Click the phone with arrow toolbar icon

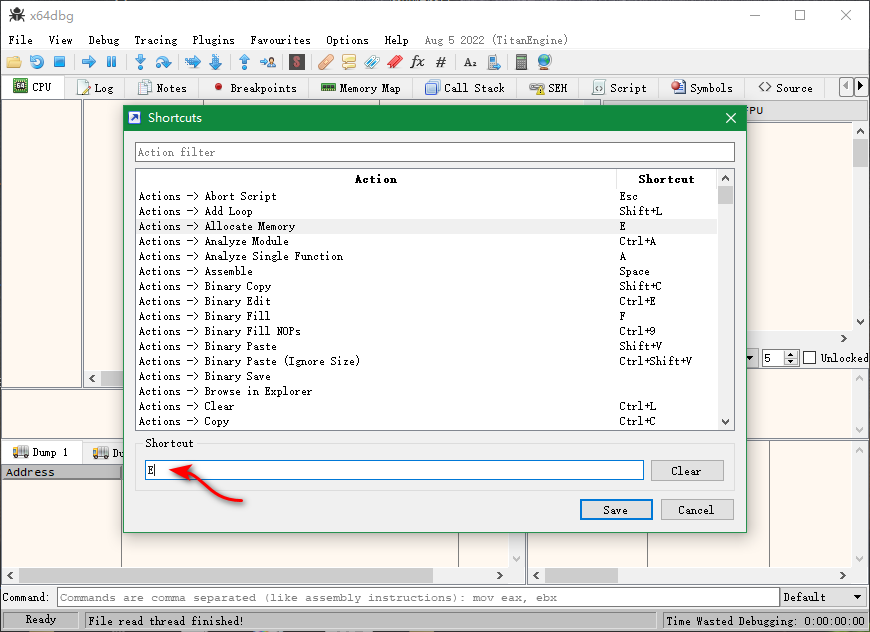(494, 62)
